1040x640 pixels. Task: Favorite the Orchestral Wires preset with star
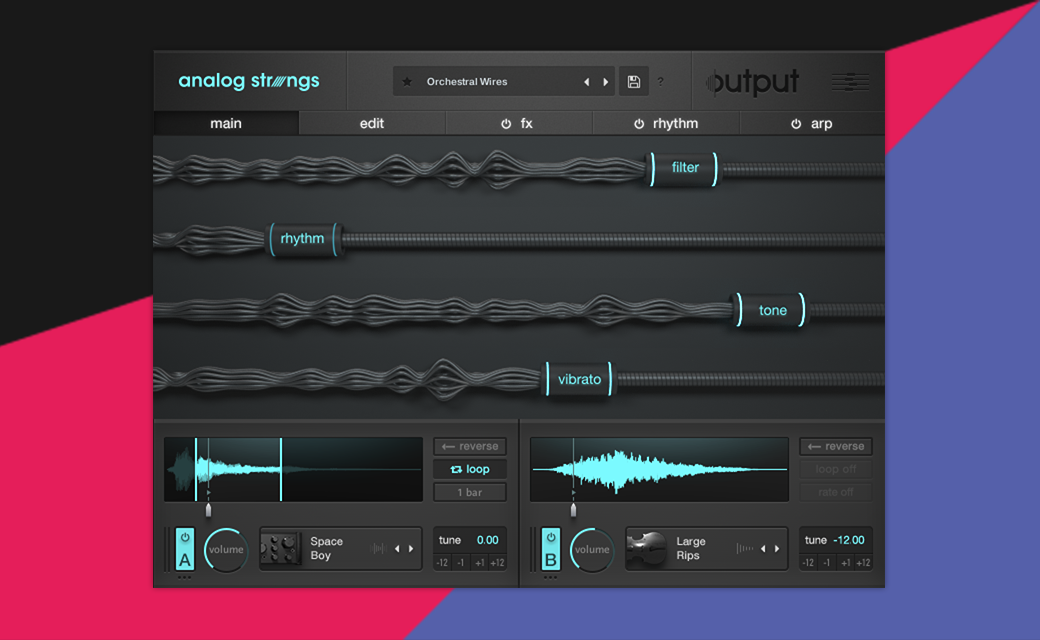coord(407,82)
